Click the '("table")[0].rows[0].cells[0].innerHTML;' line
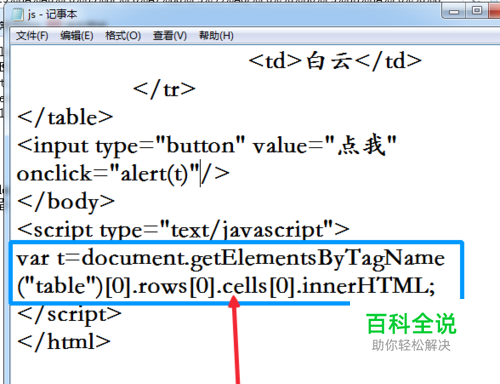The height and width of the screenshot is (384, 500). coord(226,286)
